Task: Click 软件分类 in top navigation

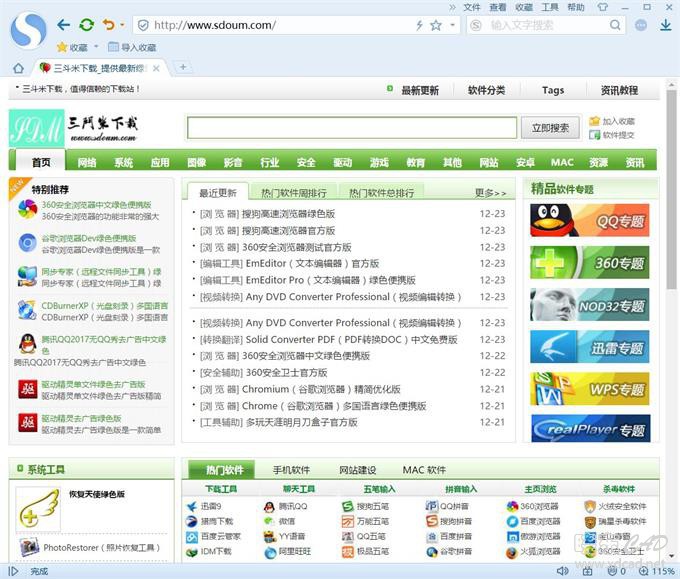Action: [x=486, y=90]
